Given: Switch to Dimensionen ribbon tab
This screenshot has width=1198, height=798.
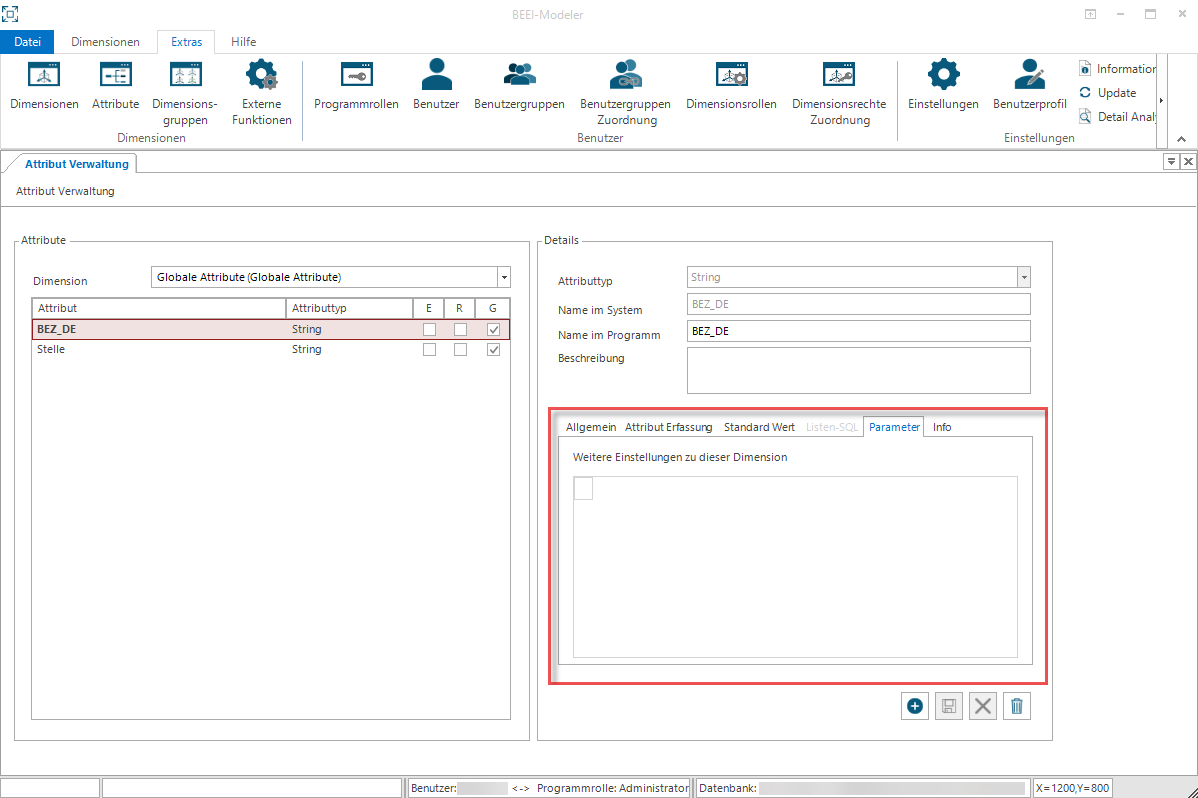Looking at the screenshot, I should click(x=105, y=42).
